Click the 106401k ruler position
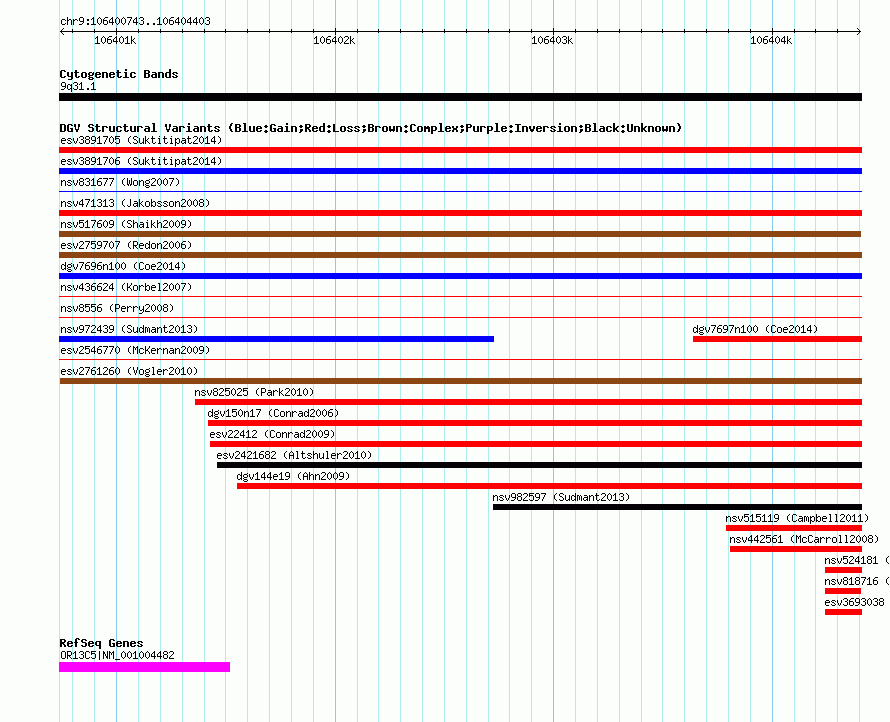The width and height of the screenshot is (890, 722). [x=115, y=40]
